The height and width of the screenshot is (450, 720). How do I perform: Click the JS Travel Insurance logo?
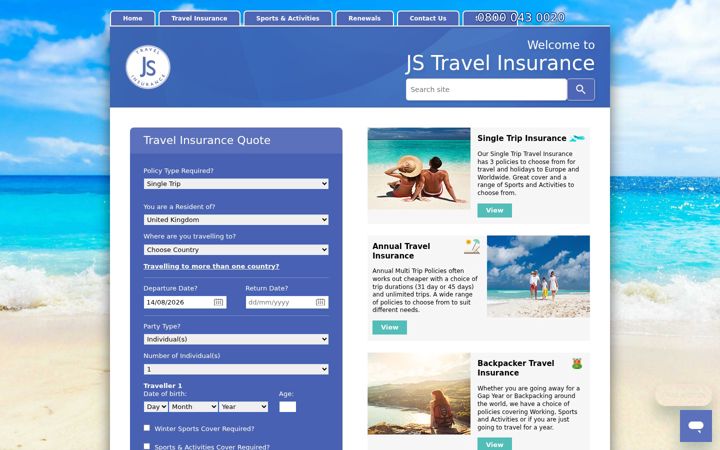tap(148, 67)
